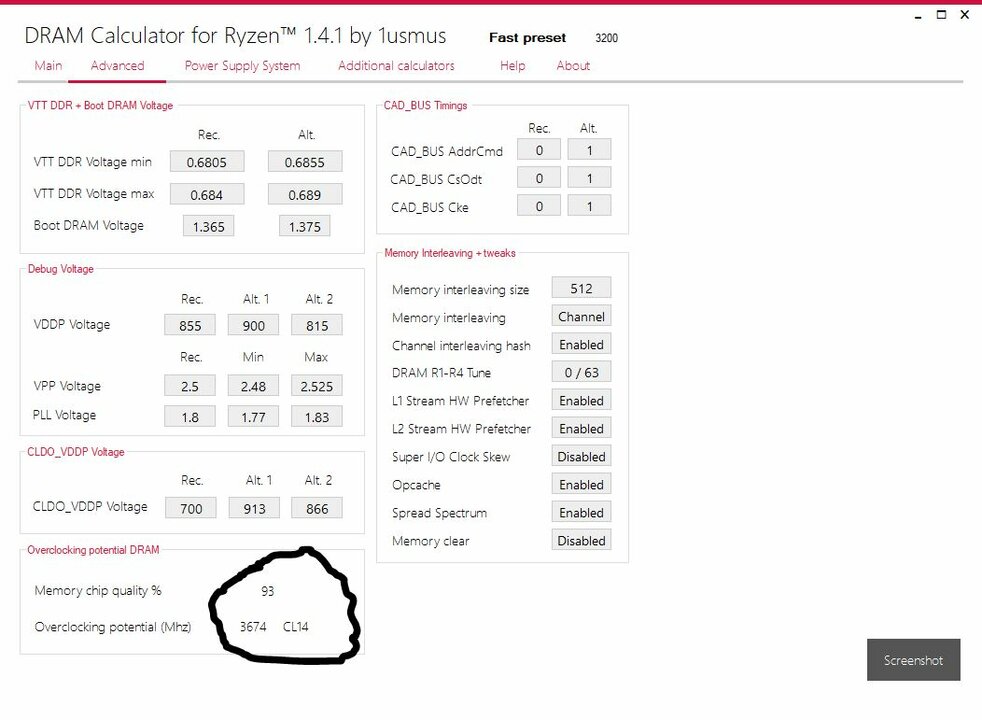Click VTT DDR Voltage max Rec. value 0.684
982x720 pixels.
coord(207,195)
